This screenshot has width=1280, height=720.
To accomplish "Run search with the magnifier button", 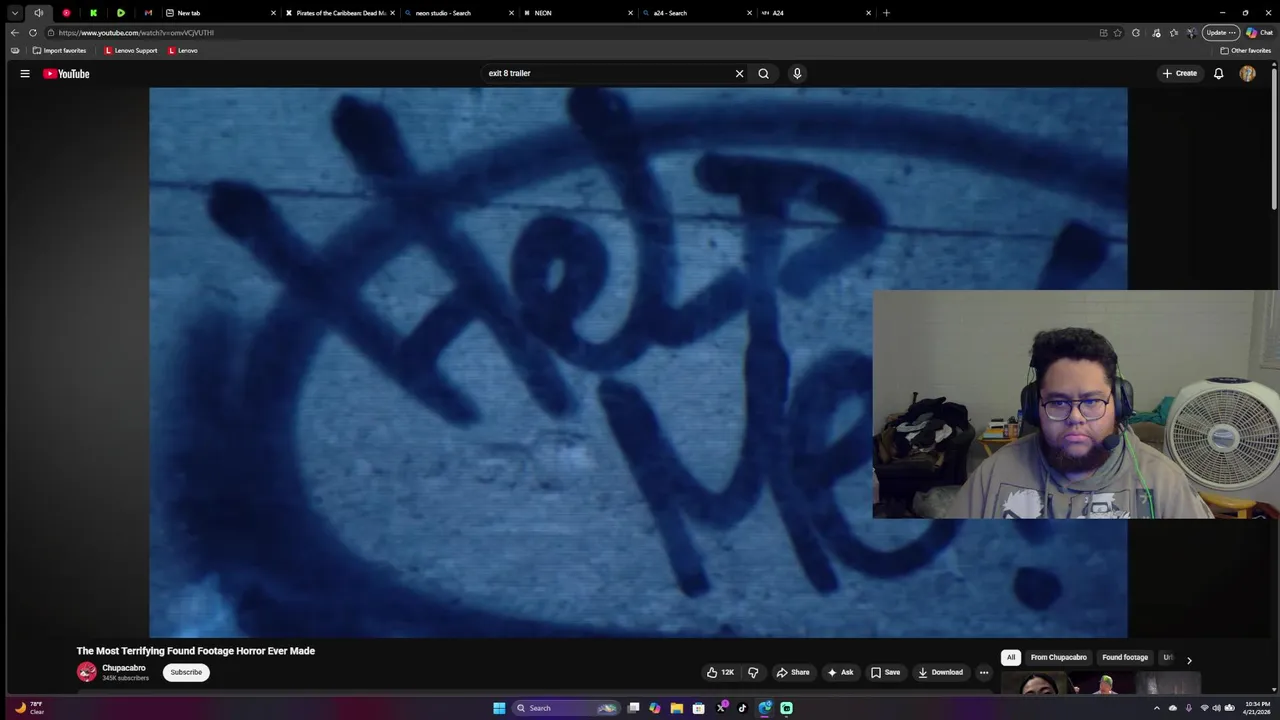I will click(763, 73).
